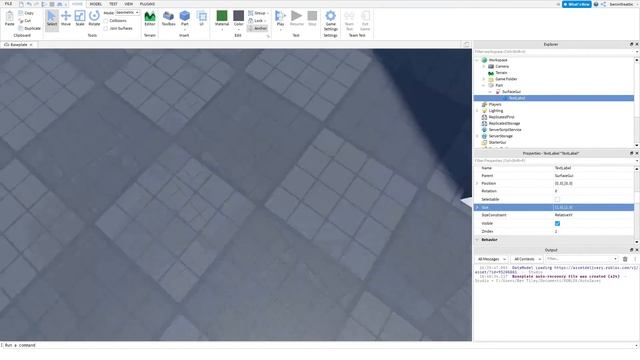Image resolution: width=640 pixels, height=360 pixels.
Task: Open the UI insert tool
Action: click(x=202, y=19)
